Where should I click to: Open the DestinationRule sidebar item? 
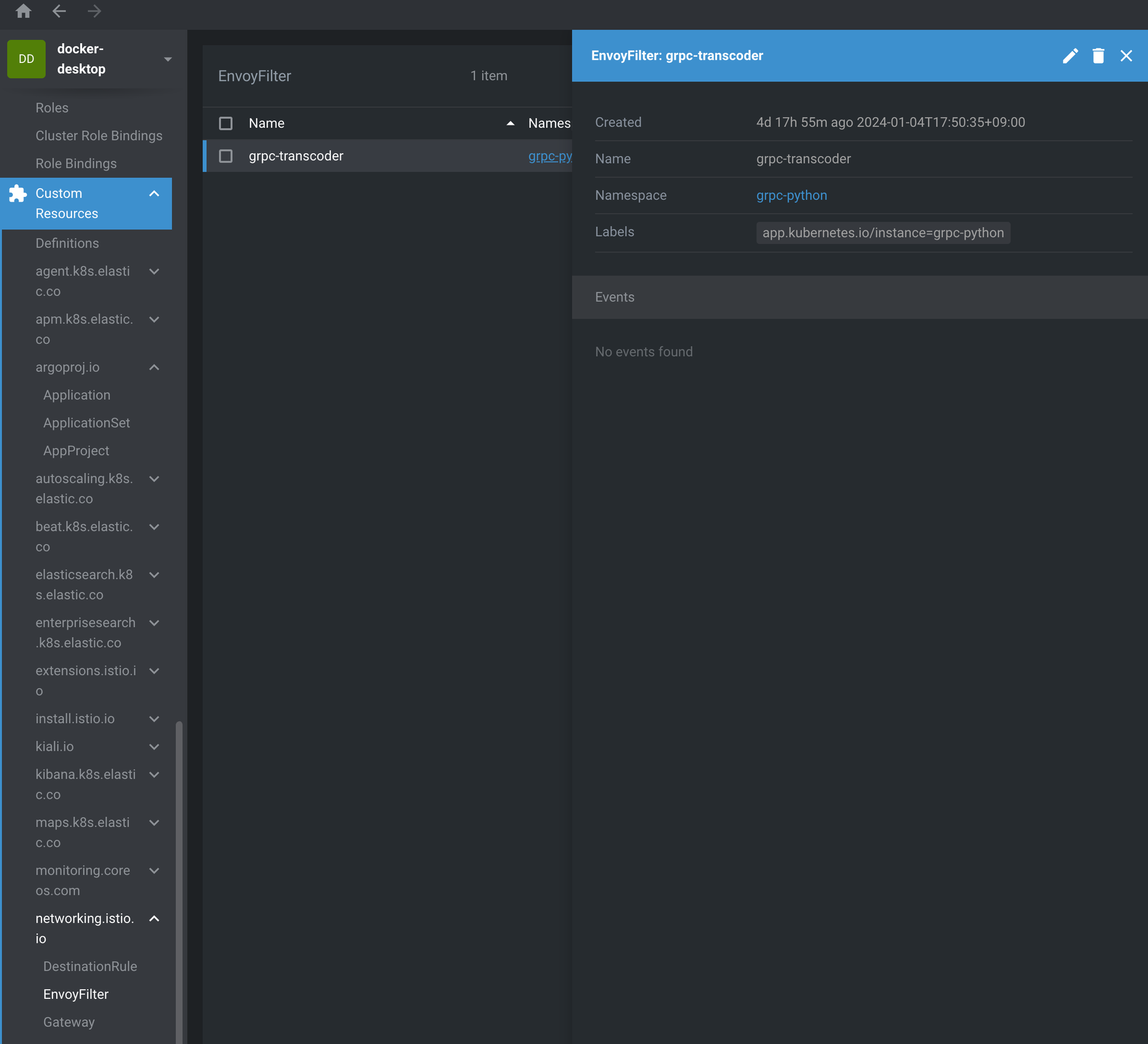point(90,966)
